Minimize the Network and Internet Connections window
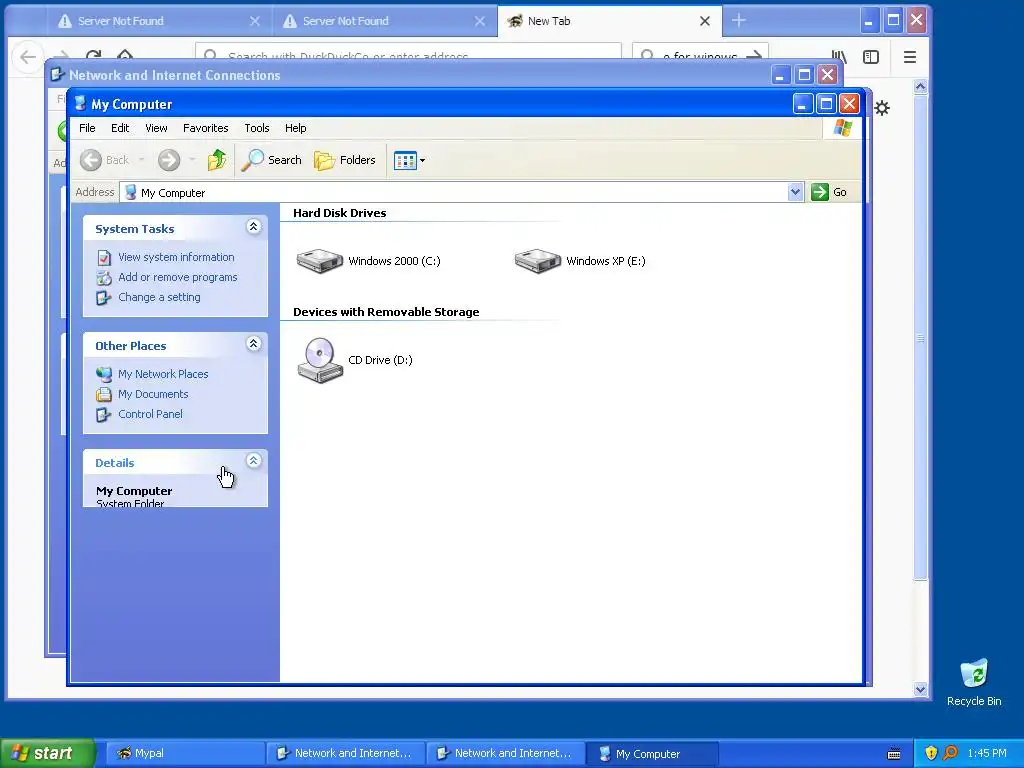 coord(780,75)
